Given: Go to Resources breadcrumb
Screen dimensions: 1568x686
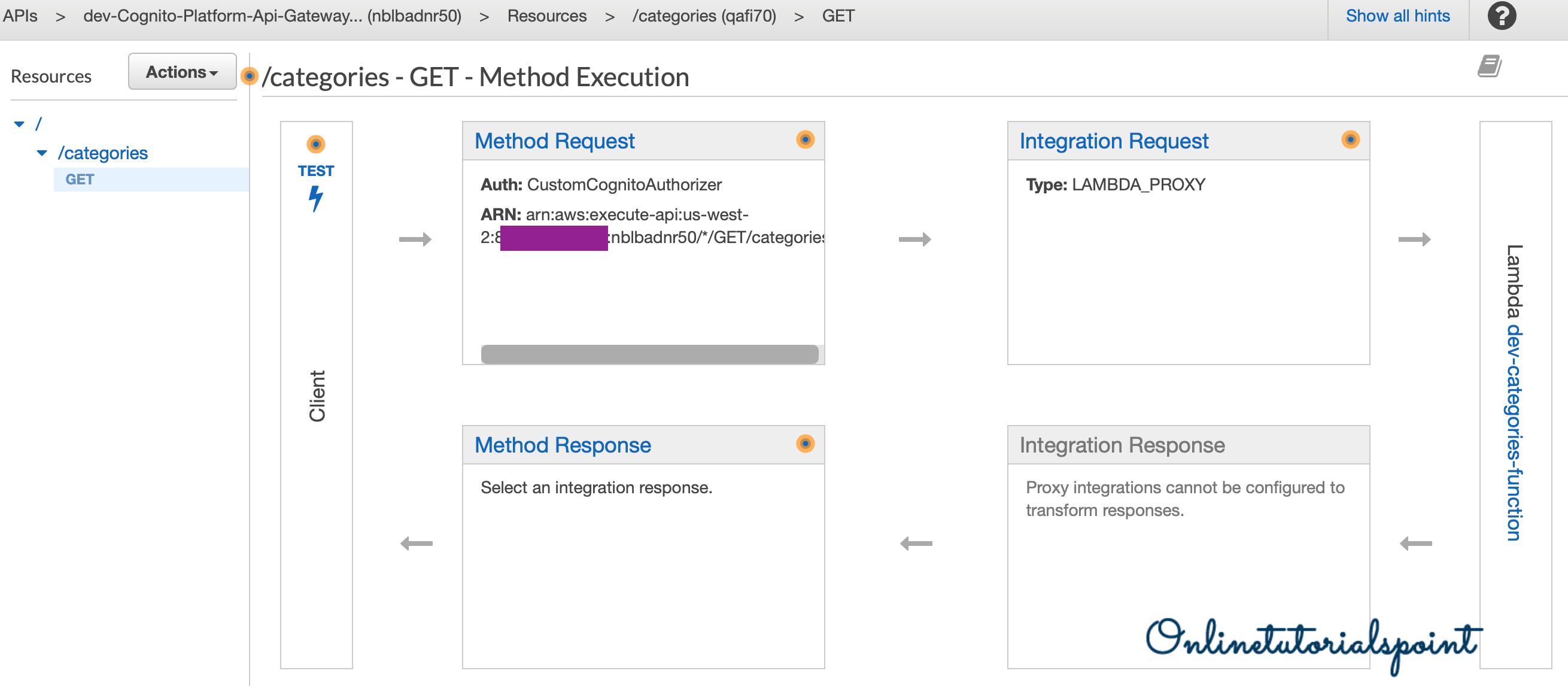Looking at the screenshot, I should pos(546,16).
